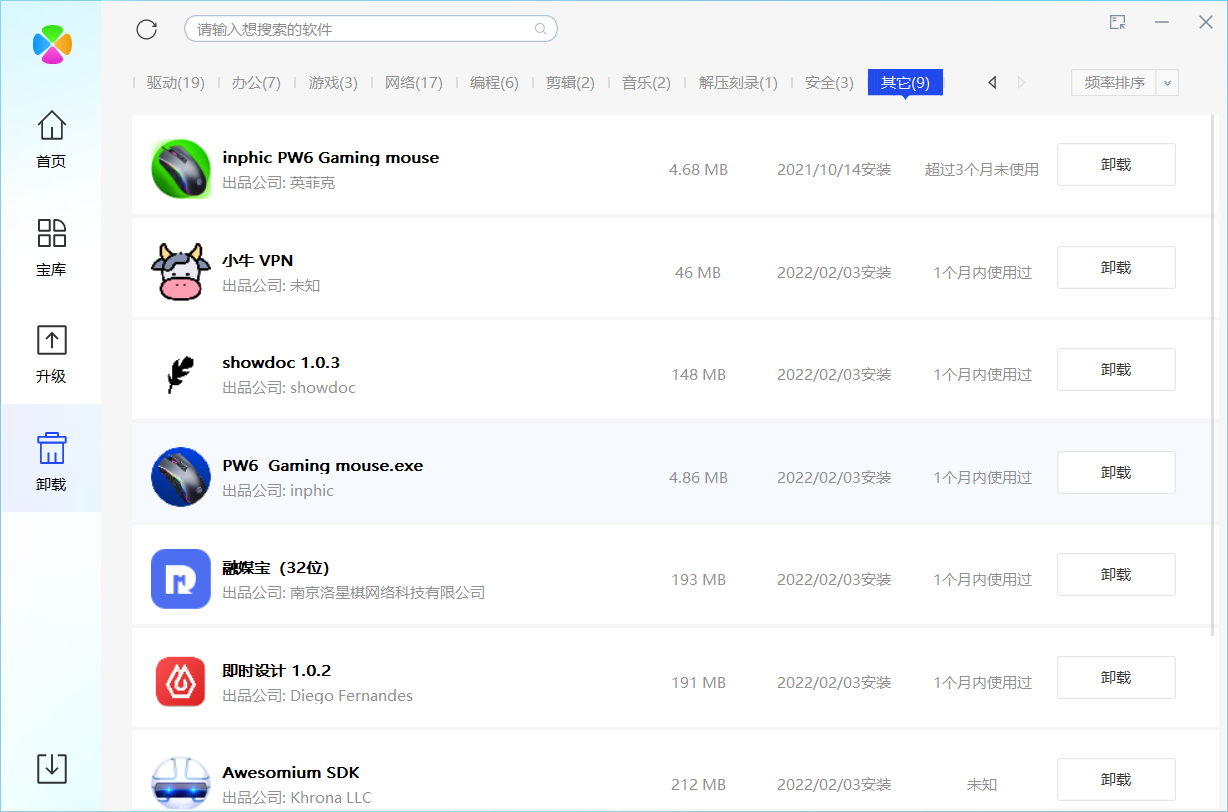Image resolution: width=1228 pixels, height=812 pixels.
Task: Click the colorful app logo
Action: point(52,44)
